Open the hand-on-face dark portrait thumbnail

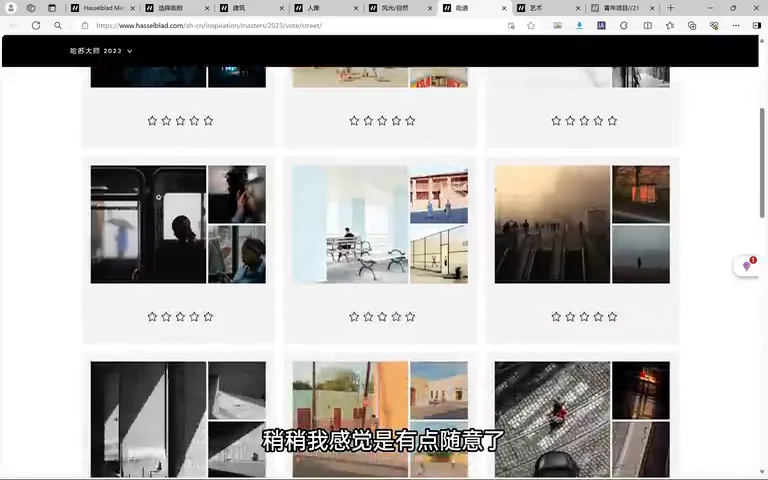pyautogui.click(x=237, y=194)
